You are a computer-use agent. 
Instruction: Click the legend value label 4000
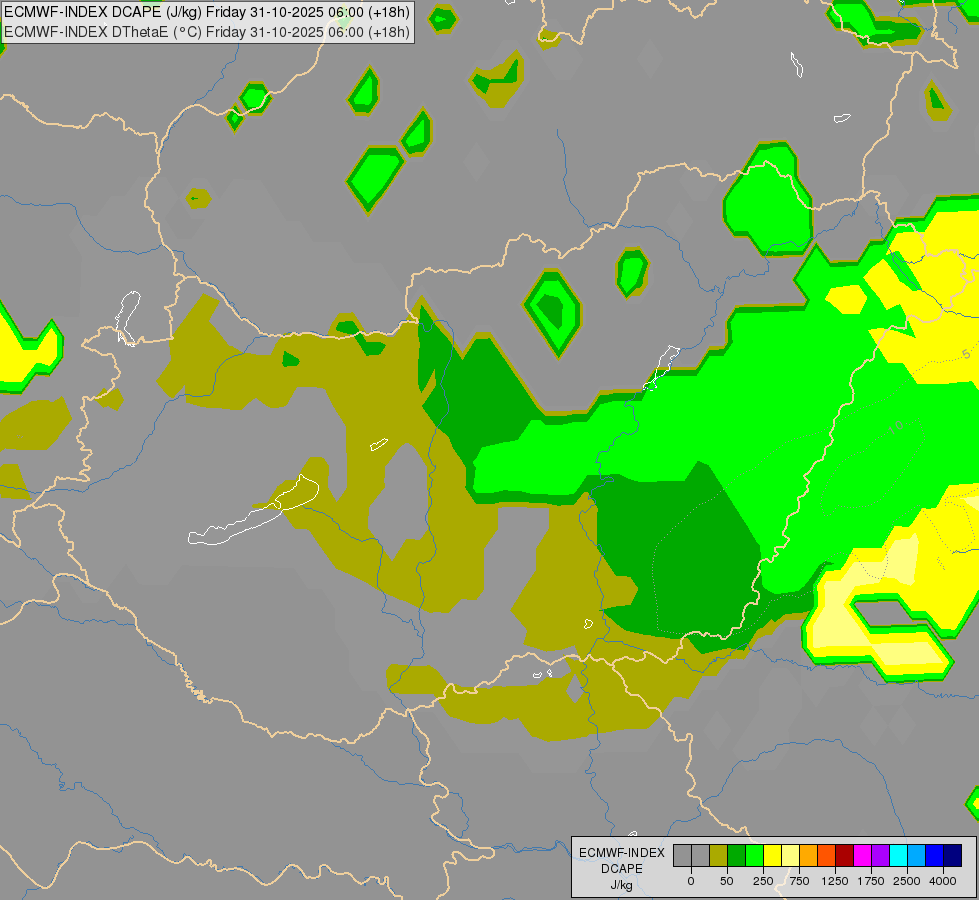pyautogui.click(x=943, y=881)
